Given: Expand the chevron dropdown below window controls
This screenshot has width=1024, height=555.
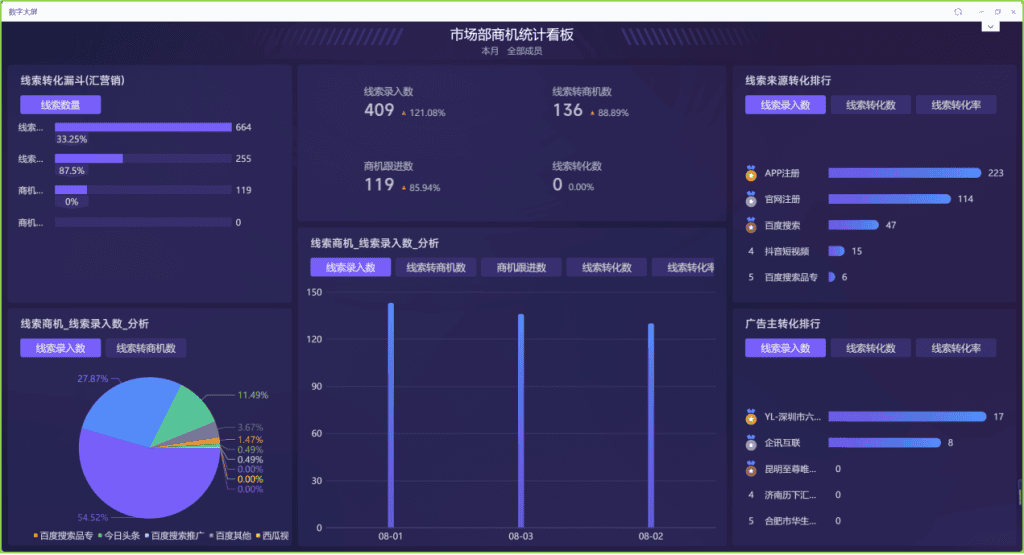Looking at the screenshot, I should click(990, 26).
